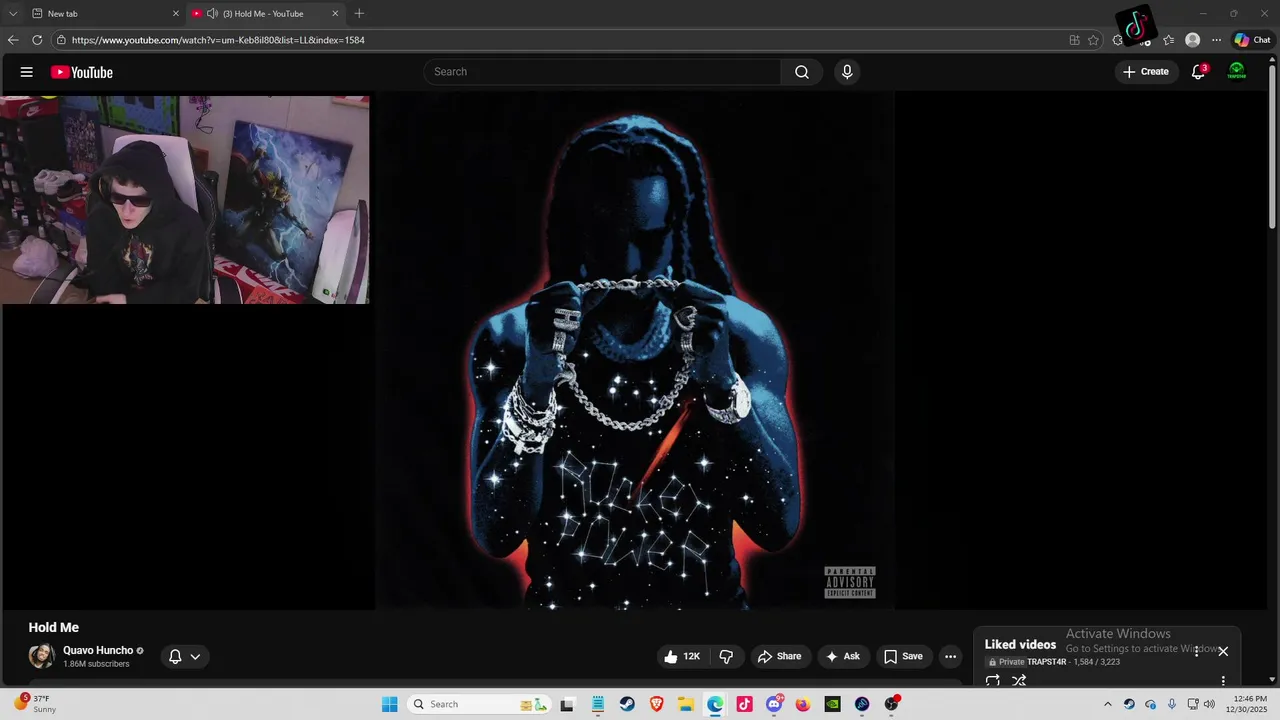Go back in browser history

coord(13,40)
